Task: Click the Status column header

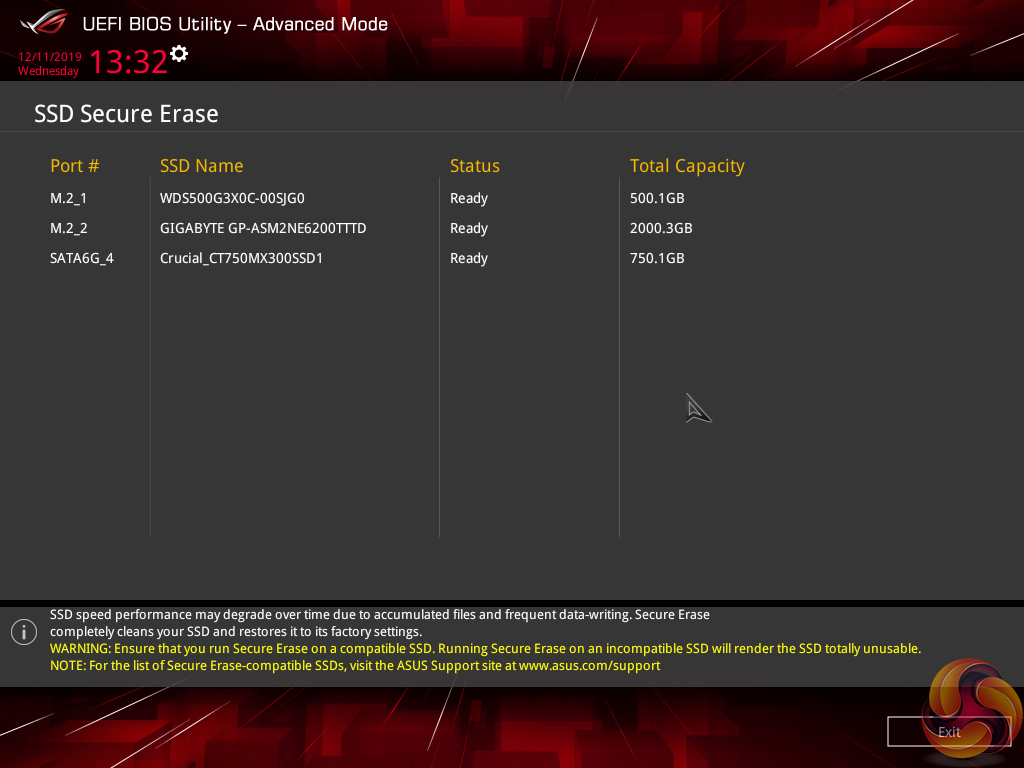Action: click(475, 166)
